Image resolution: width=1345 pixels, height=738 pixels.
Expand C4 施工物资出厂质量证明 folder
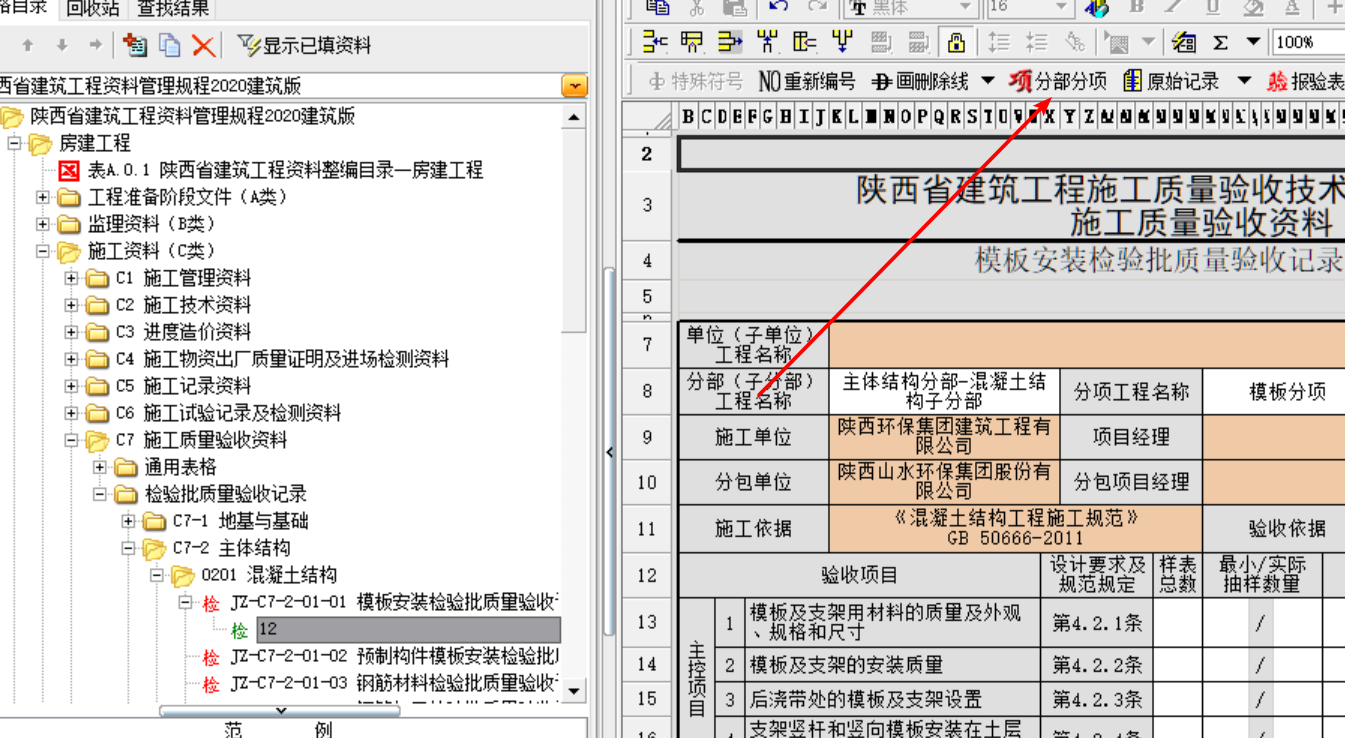(71, 360)
